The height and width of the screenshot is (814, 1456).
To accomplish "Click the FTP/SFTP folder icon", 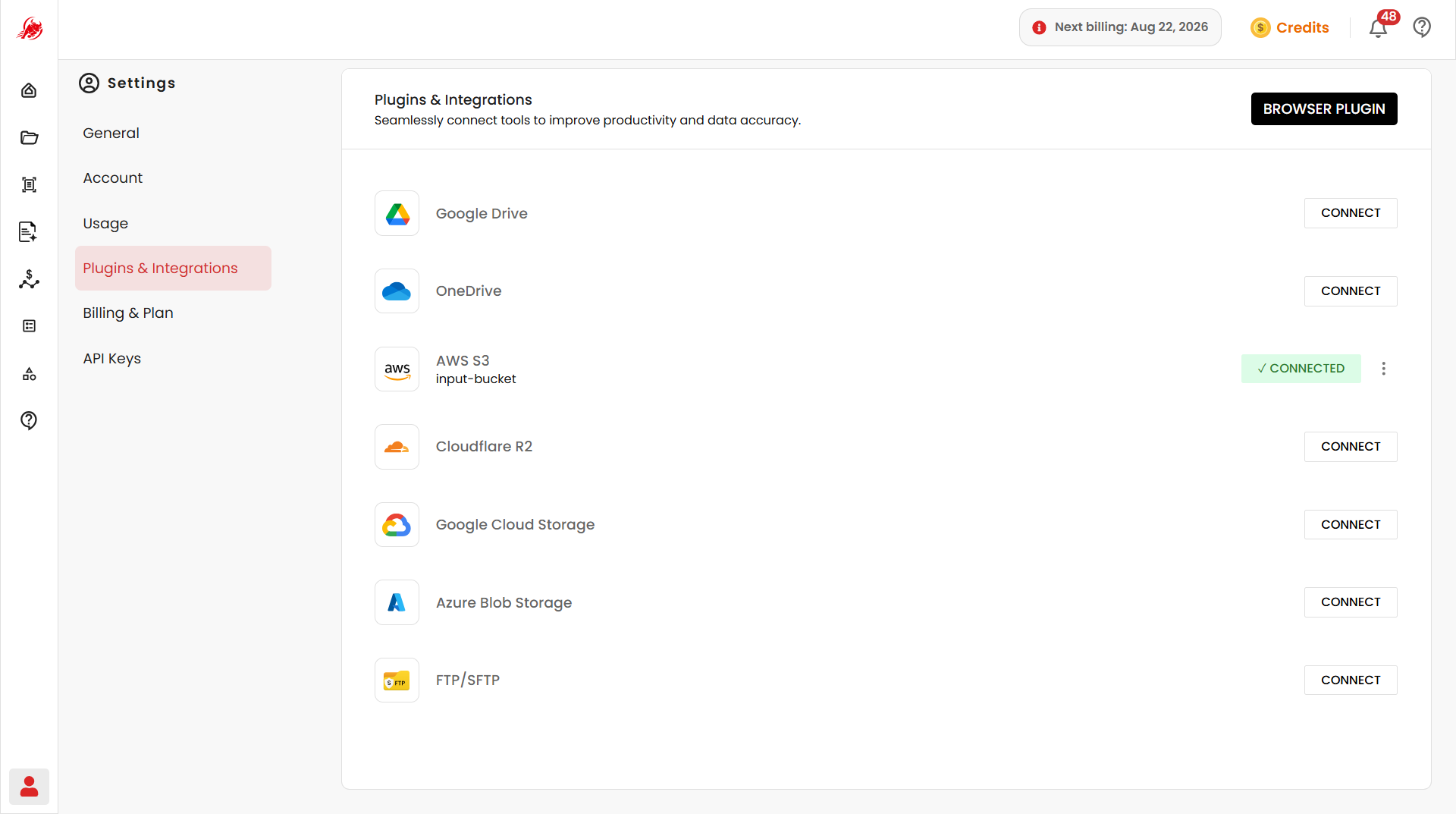I will click(397, 680).
